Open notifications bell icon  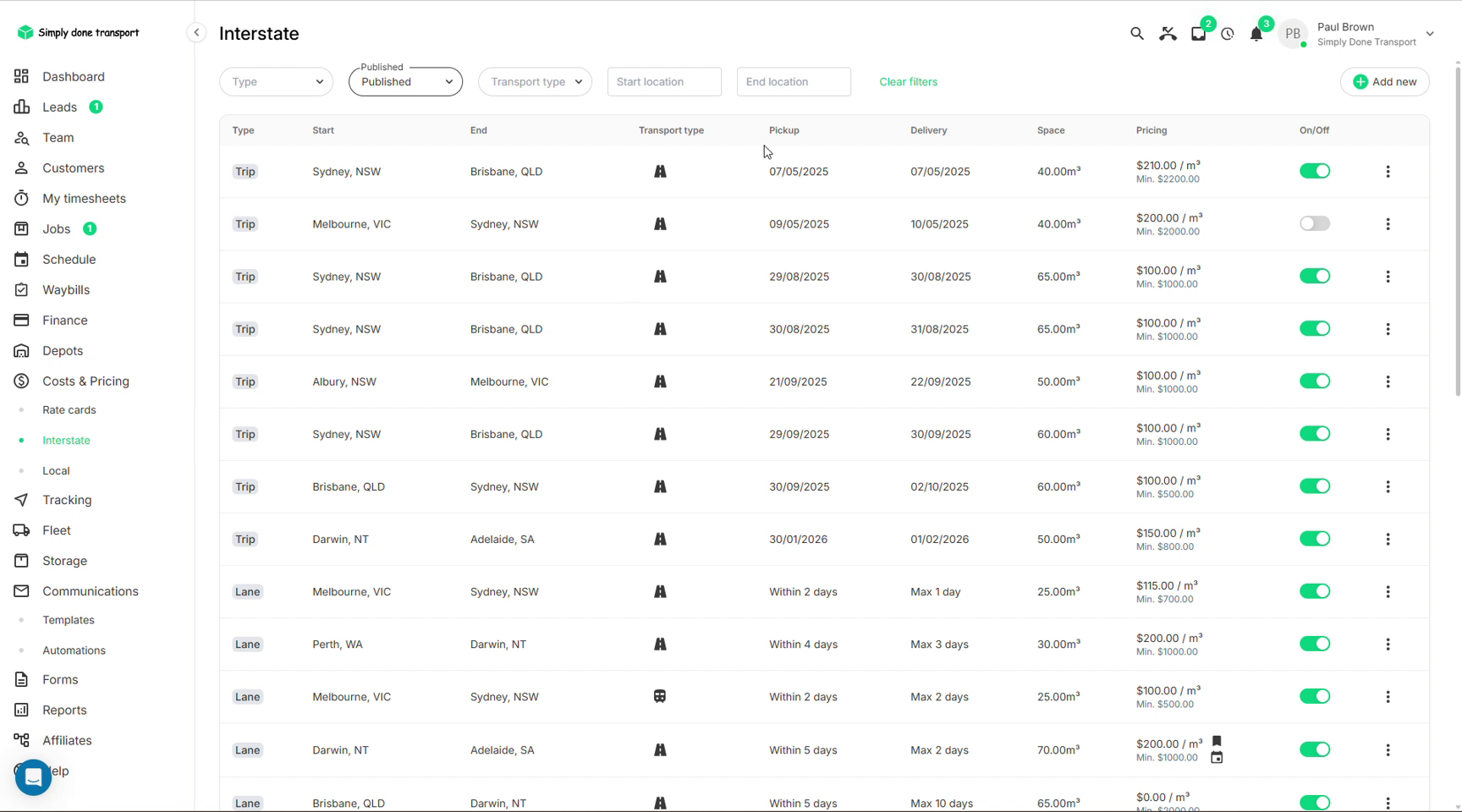pyautogui.click(x=1256, y=34)
